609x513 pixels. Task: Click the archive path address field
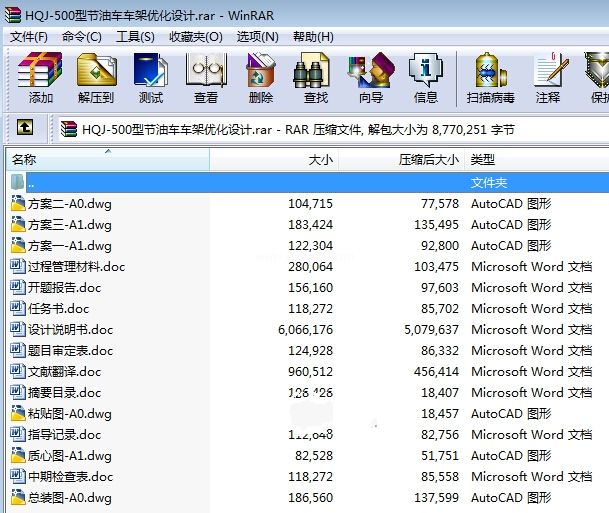(333, 129)
